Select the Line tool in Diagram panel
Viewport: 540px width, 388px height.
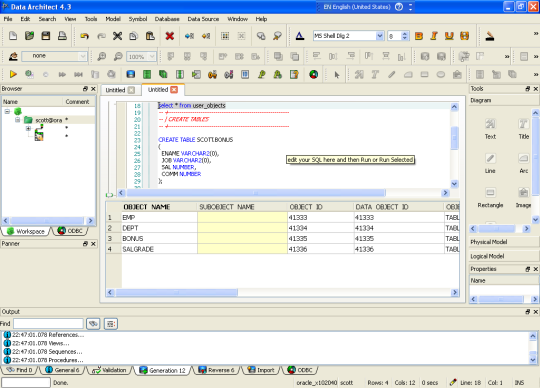[x=490, y=162]
